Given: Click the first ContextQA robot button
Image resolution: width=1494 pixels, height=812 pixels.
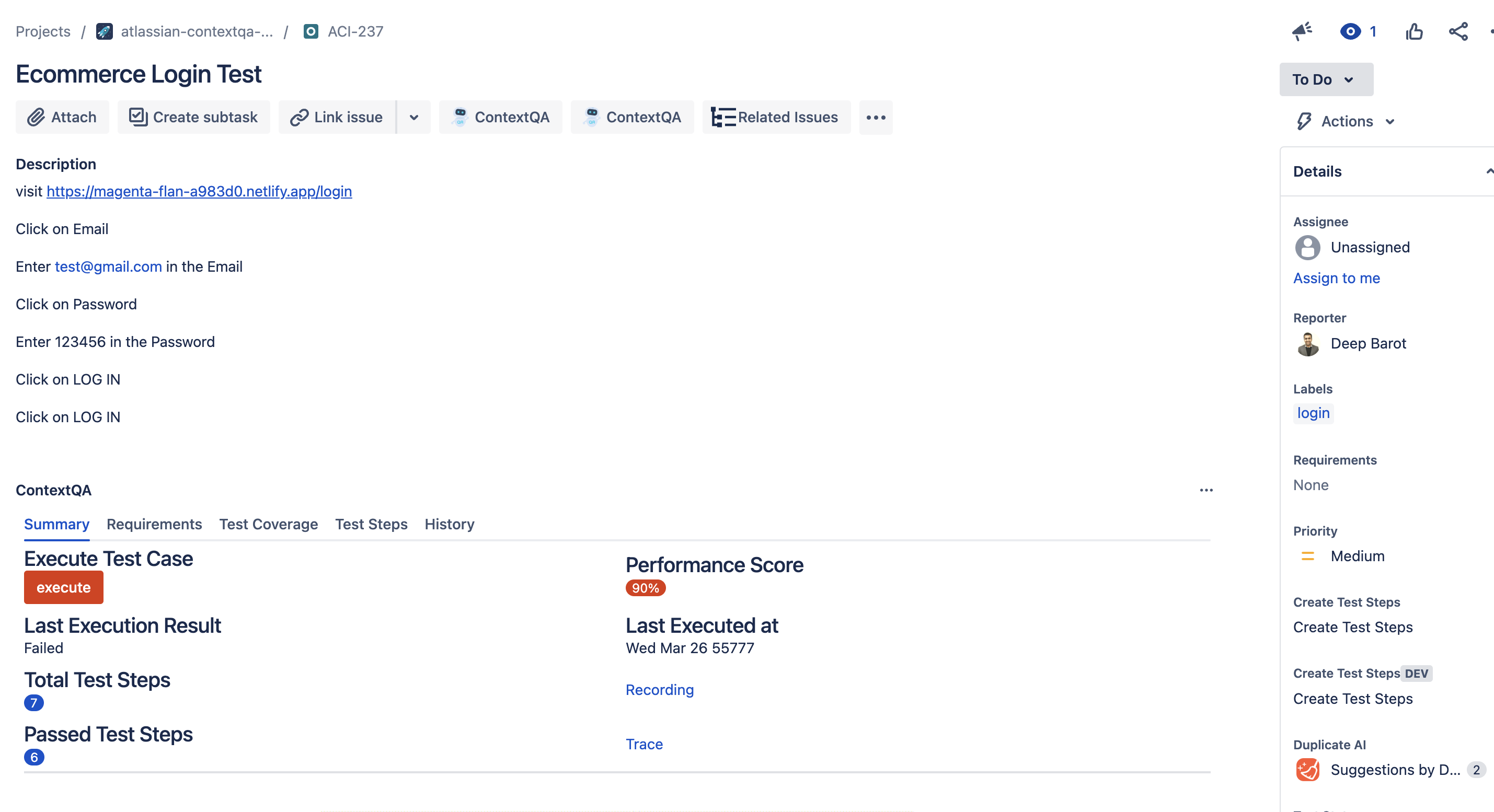Looking at the screenshot, I should pyautogui.click(x=500, y=117).
